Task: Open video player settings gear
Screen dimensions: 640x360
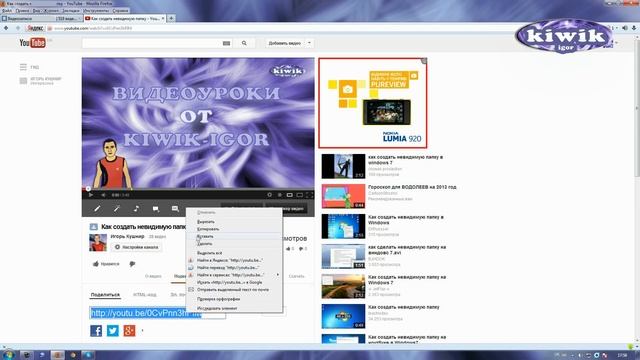Action: (x=269, y=195)
